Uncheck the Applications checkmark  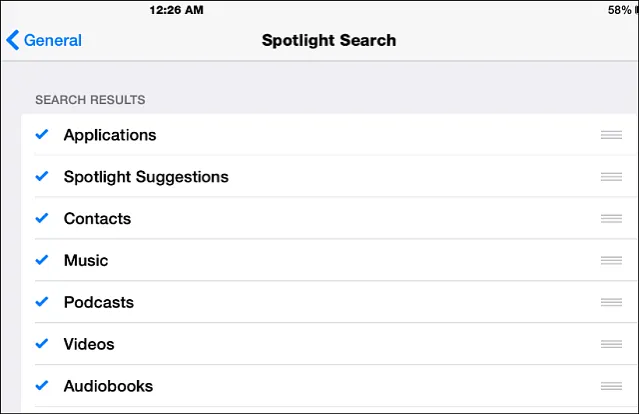pyautogui.click(x=41, y=134)
